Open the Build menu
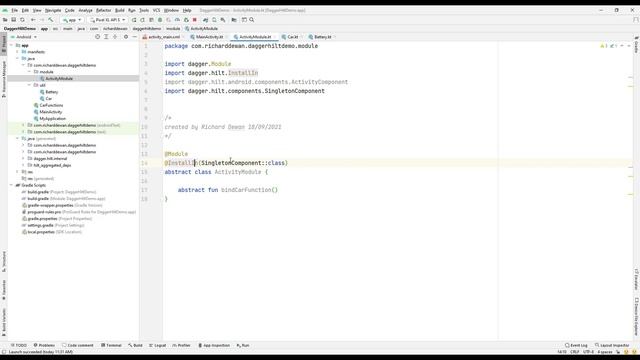640x360 pixels. [x=120, y=10]
